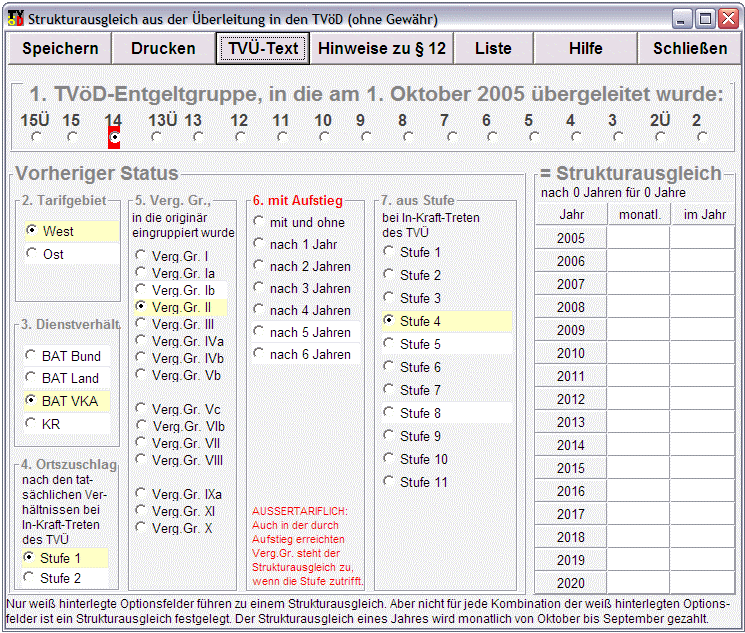The image size is (745, 633).
Task: Select Entgeltgruppe 4 radio button
Action: point(576,137)
